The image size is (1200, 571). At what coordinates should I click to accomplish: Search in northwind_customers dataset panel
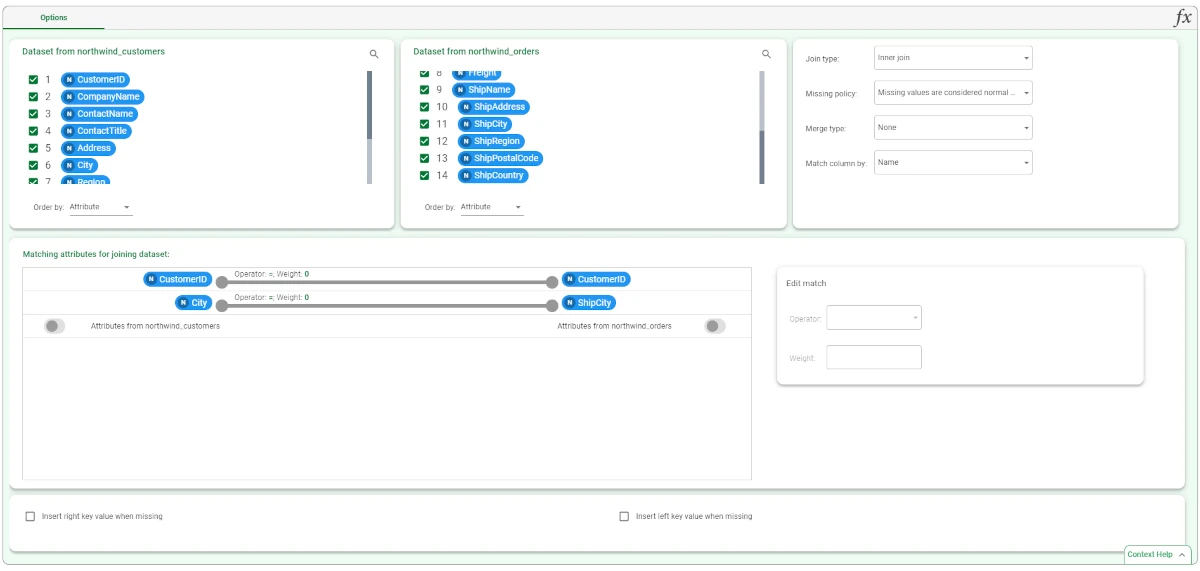pyautogui.click(x=374, y=54)
